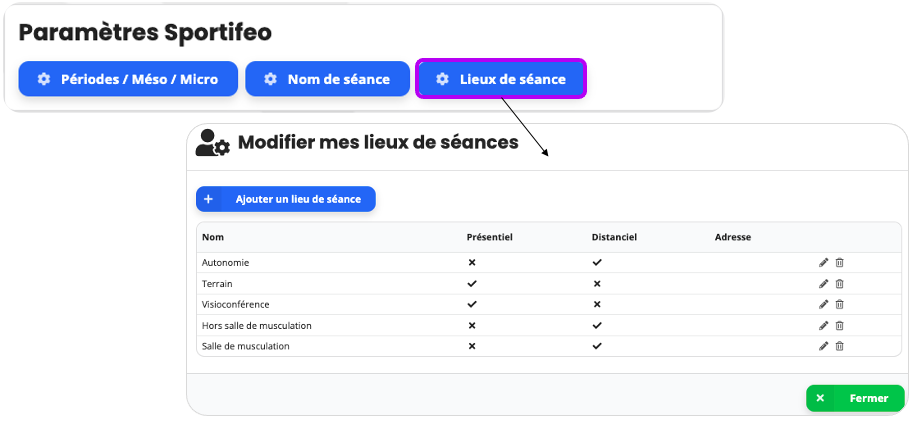Select the Autonomie name cell
Screen dimensions: 913x421
pos(225,263)
